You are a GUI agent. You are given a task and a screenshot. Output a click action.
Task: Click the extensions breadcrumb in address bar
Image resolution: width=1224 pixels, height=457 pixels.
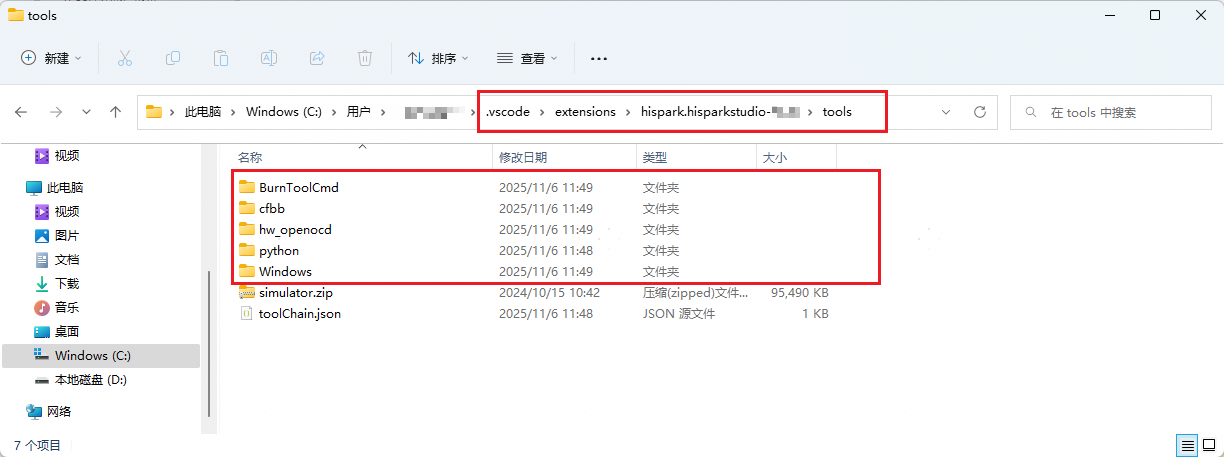(585, 112)
